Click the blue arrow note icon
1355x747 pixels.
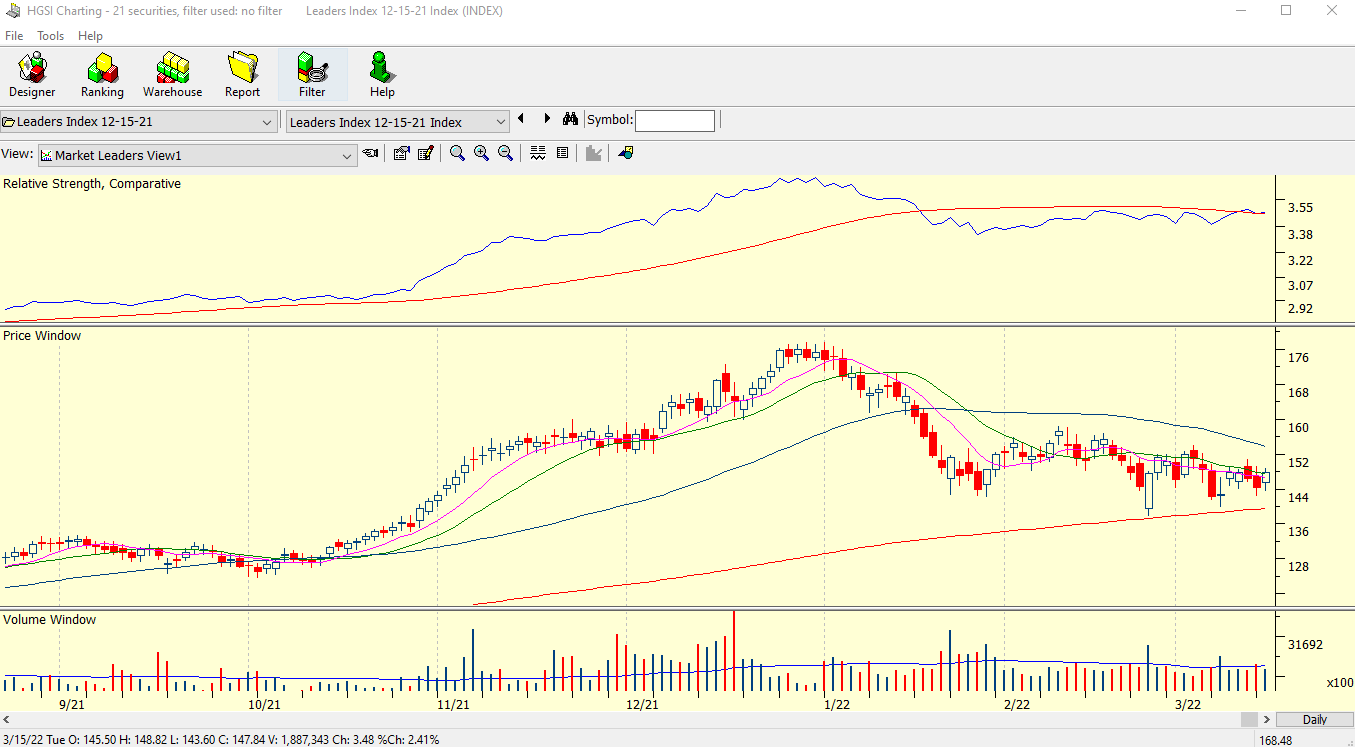coord(626,153)
